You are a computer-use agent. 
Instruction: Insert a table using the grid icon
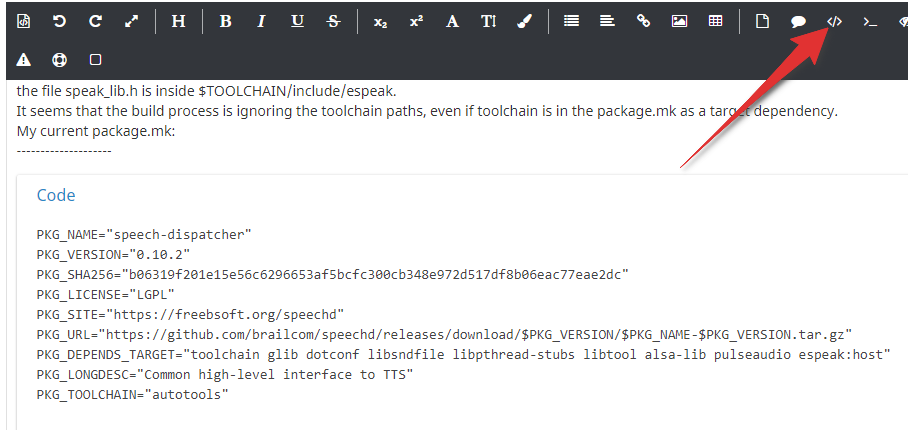[715, 21]
